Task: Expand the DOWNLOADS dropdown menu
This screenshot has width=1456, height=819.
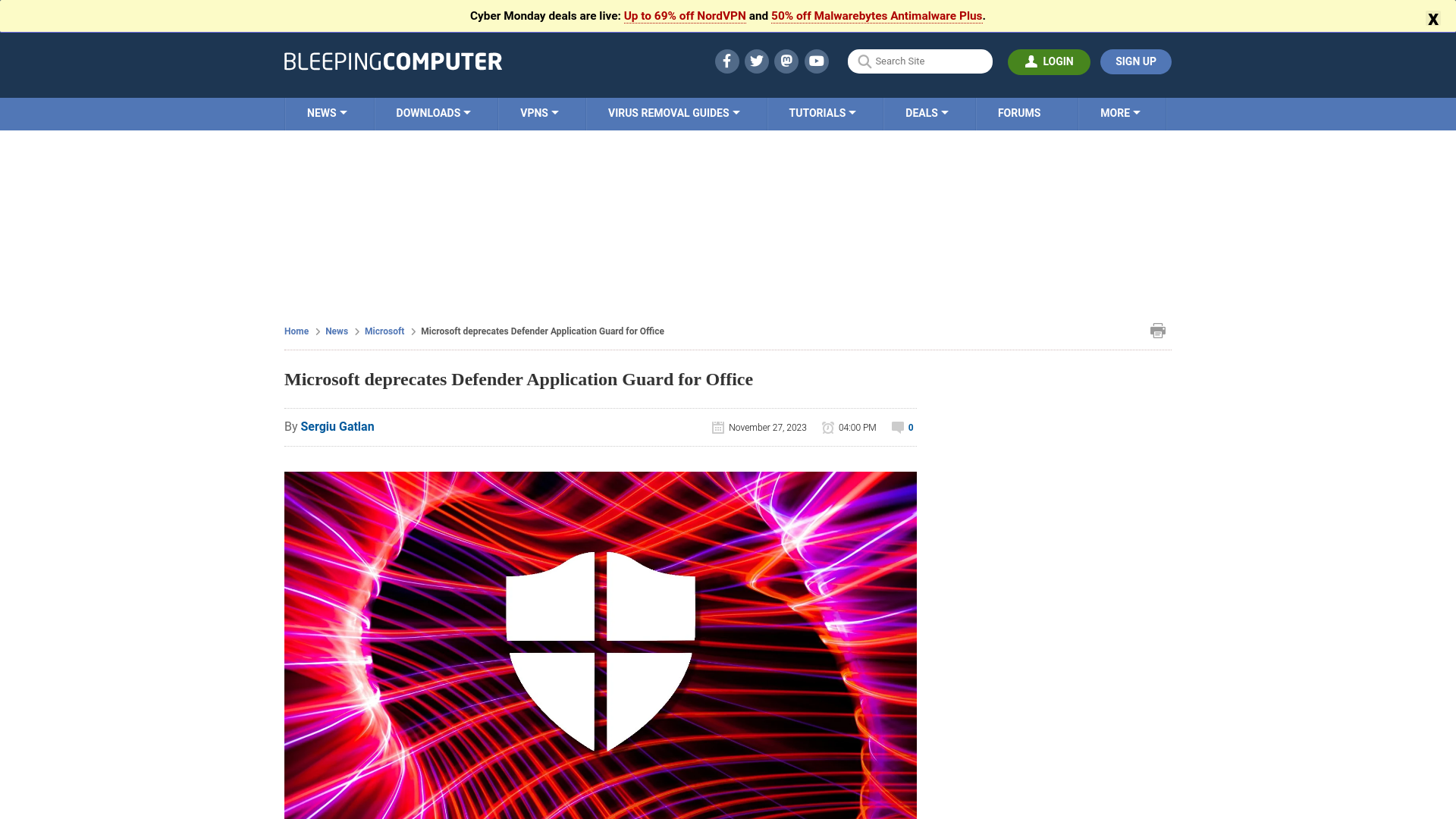Action: tap(433, 113)
